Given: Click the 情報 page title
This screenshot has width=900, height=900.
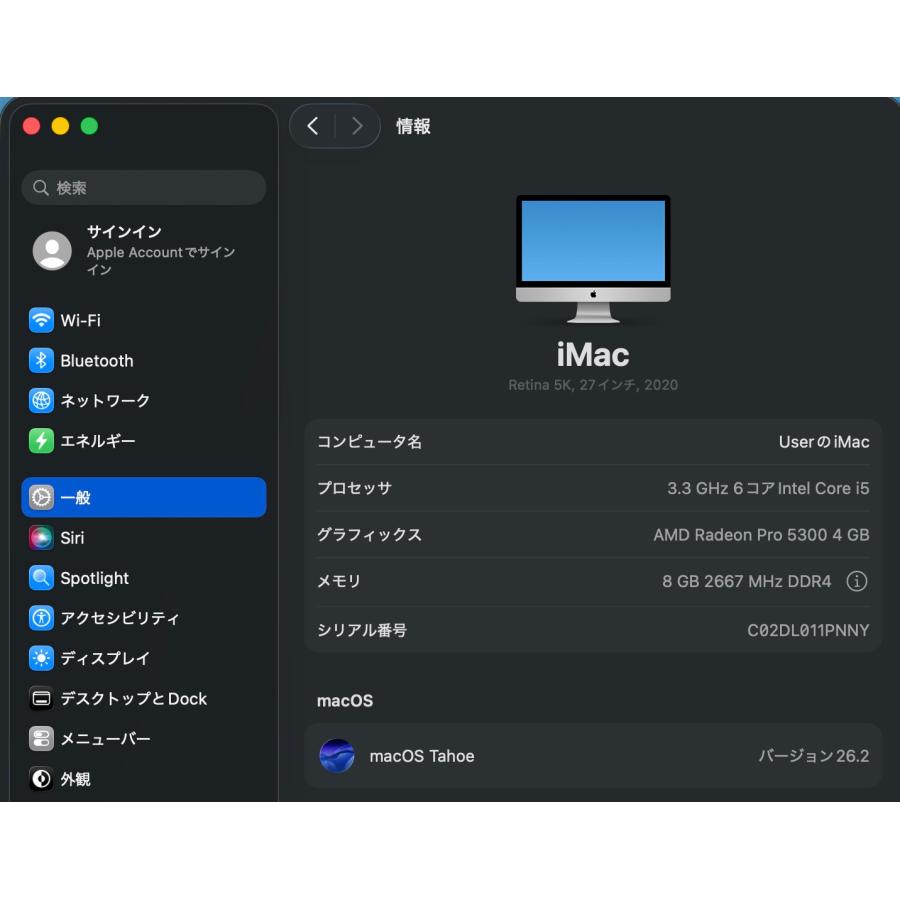Looking at the screenshot, I should pyautogui.click(x=413, y=126).
